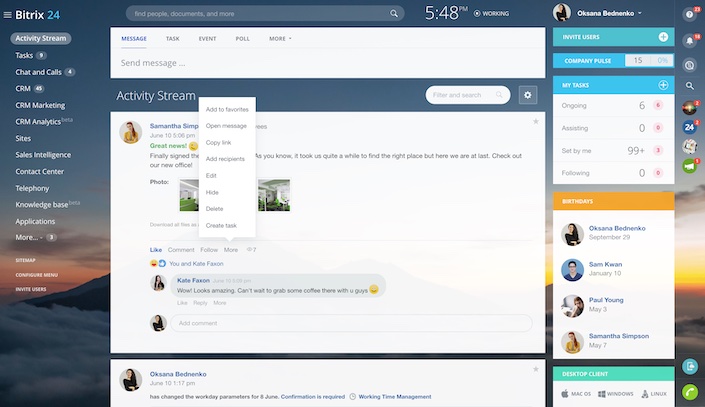This screenshot has height=407, width=705.
Task: Click the green phone call button
Action: pos(690,393)
